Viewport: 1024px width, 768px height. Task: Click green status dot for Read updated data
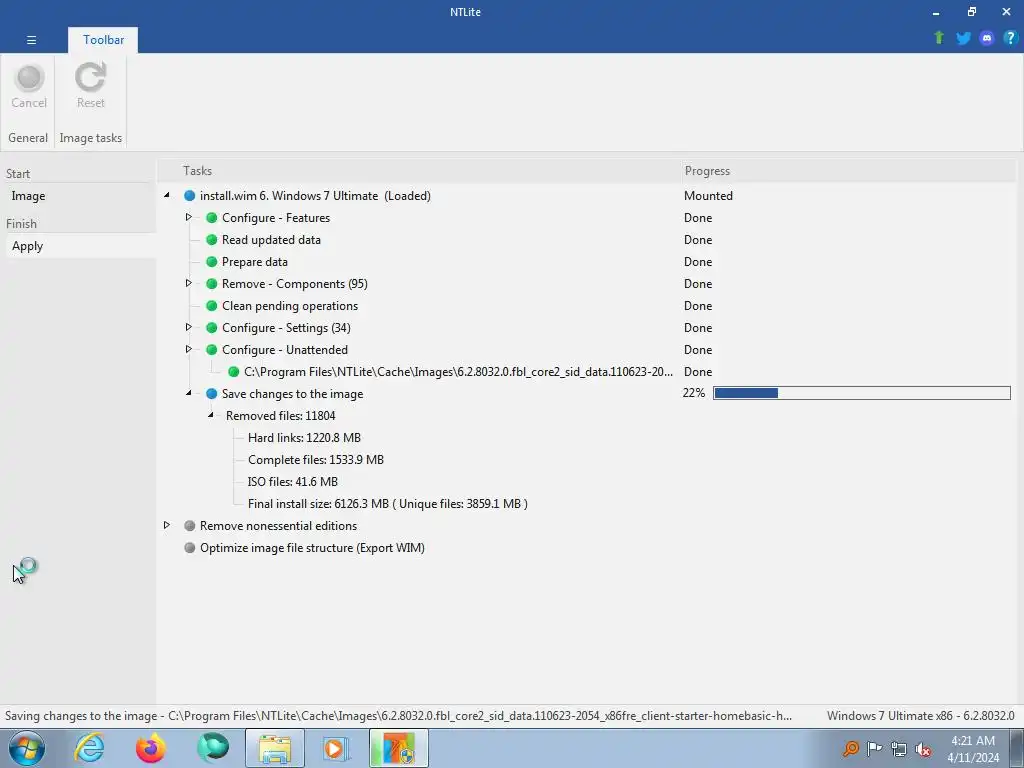[212, 240]
